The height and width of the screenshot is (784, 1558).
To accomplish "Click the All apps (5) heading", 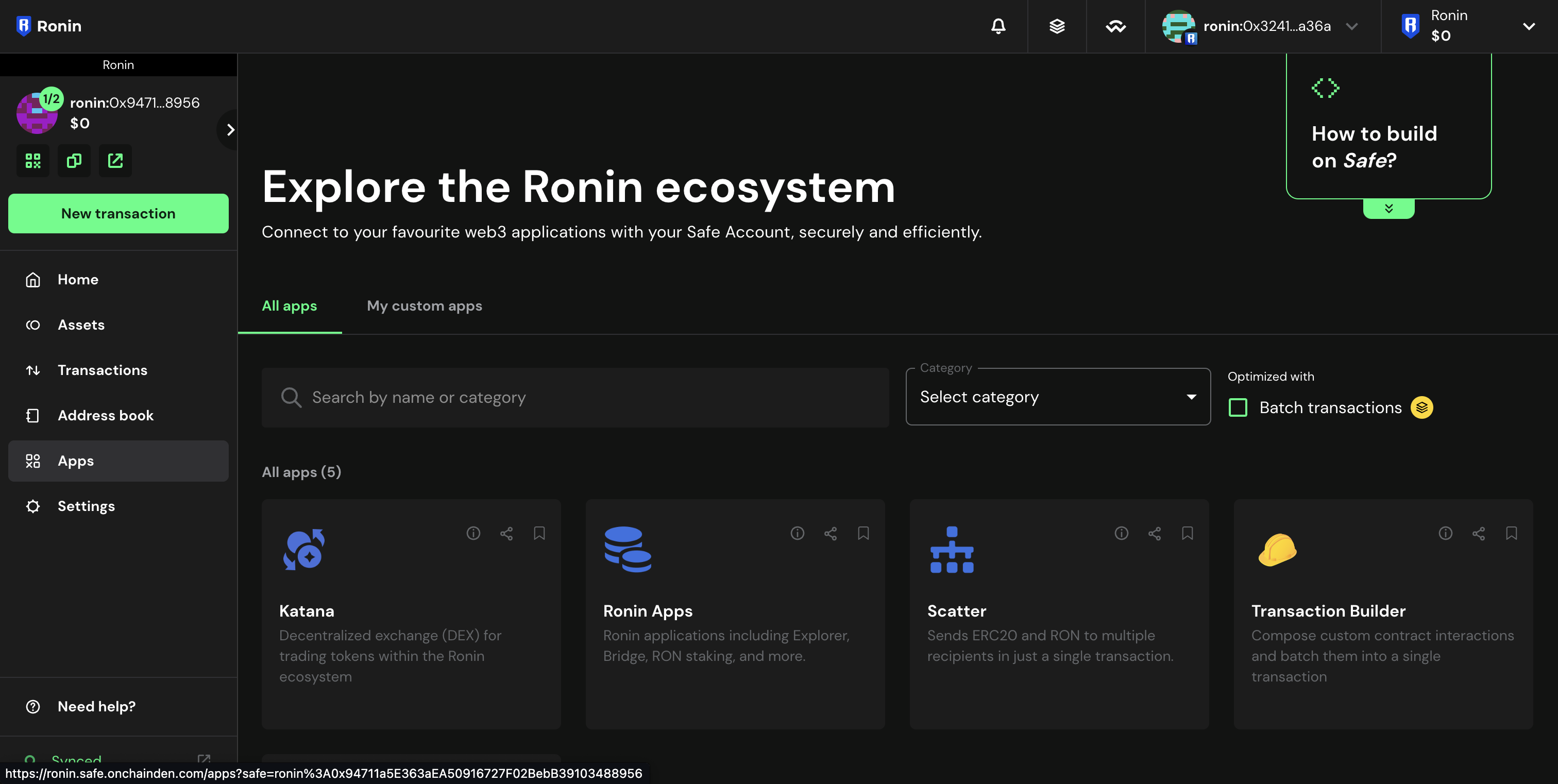I will coord(301,472).
